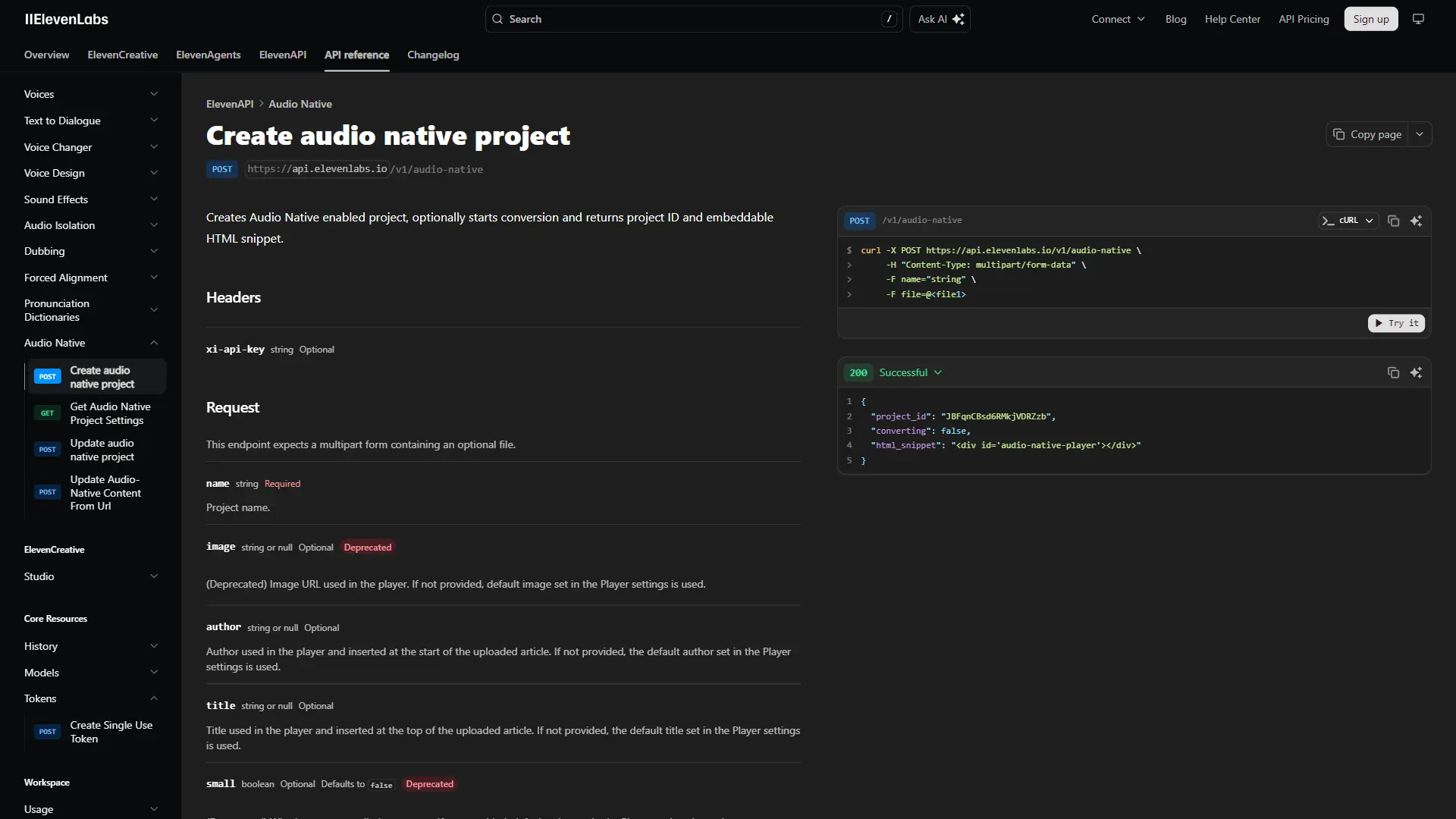Expand the Voice Design section
Viewport: 1456px width, 819px height.
(91, 173)
